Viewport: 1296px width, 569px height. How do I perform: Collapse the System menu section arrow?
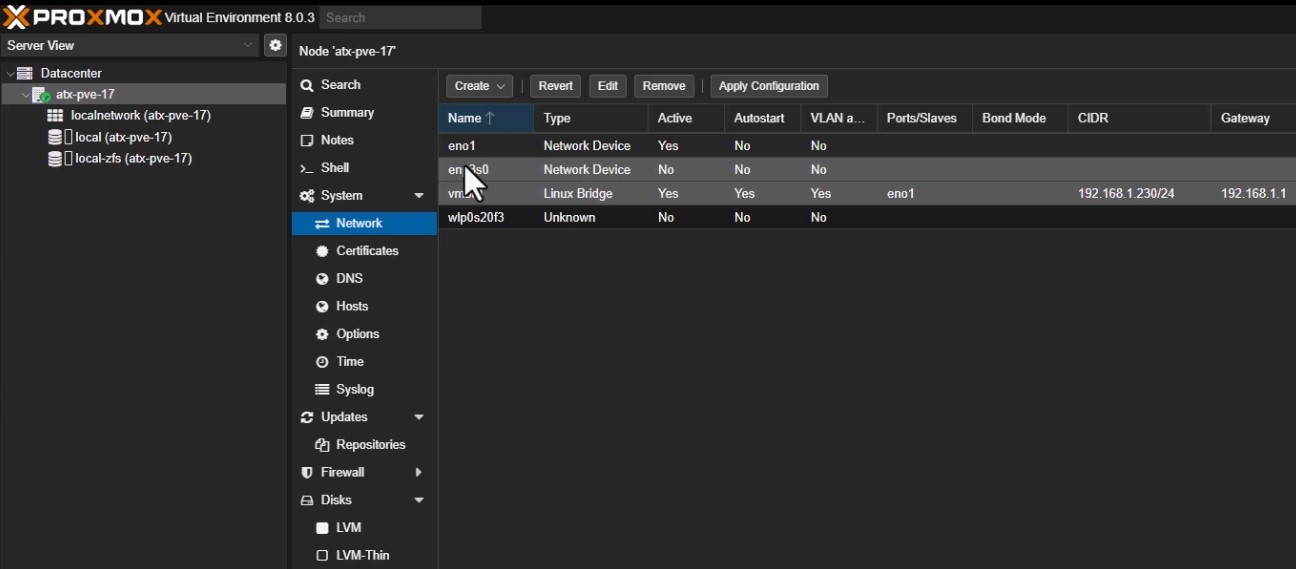coord(419,196)
